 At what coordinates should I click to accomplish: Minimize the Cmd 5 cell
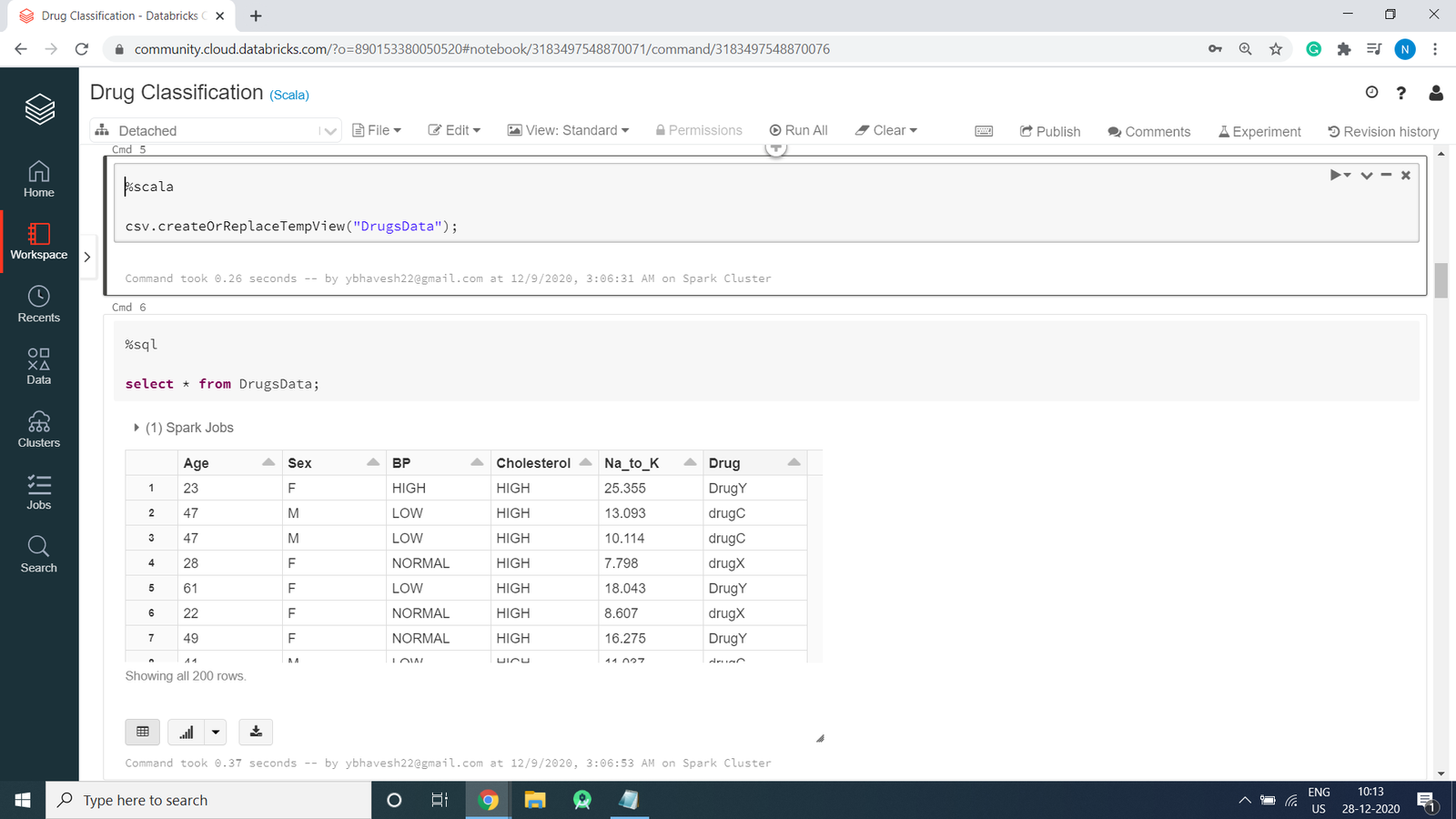point(1386,175)
